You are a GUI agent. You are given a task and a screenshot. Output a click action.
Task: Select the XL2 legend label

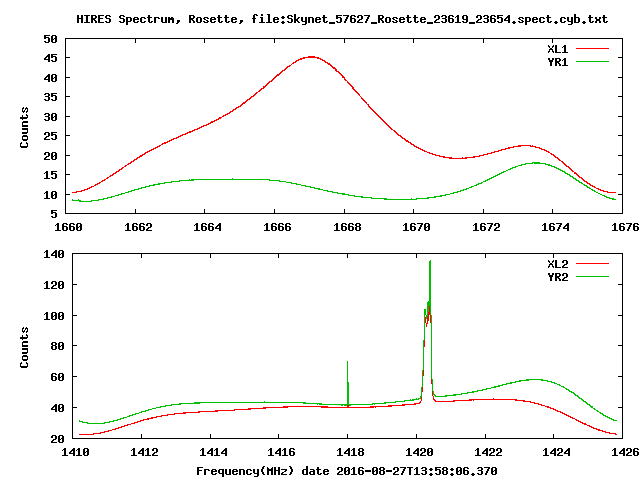[558, 264]
